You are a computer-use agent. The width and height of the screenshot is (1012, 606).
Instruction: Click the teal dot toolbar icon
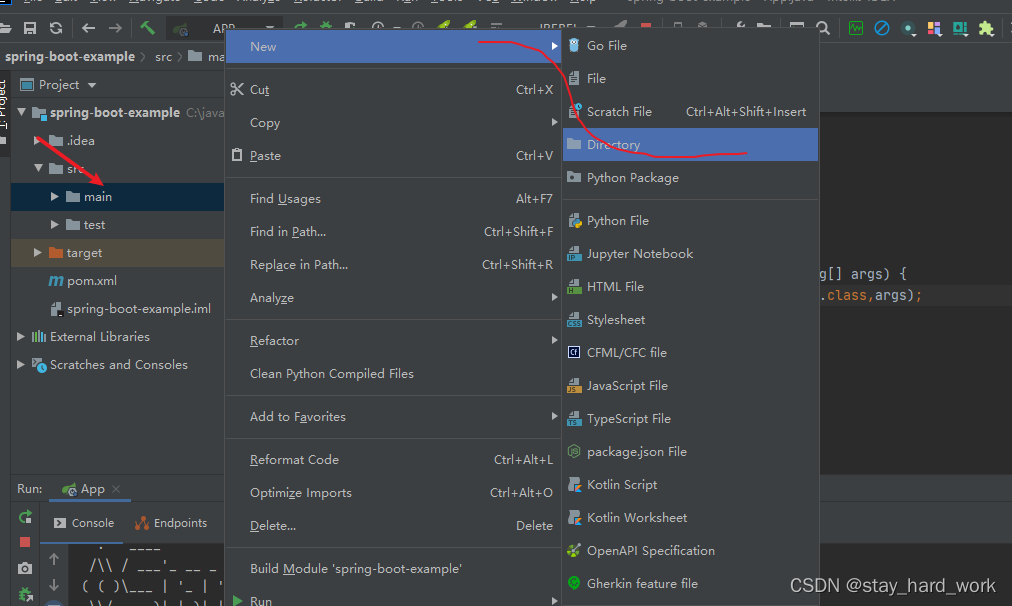click(909, 29)
